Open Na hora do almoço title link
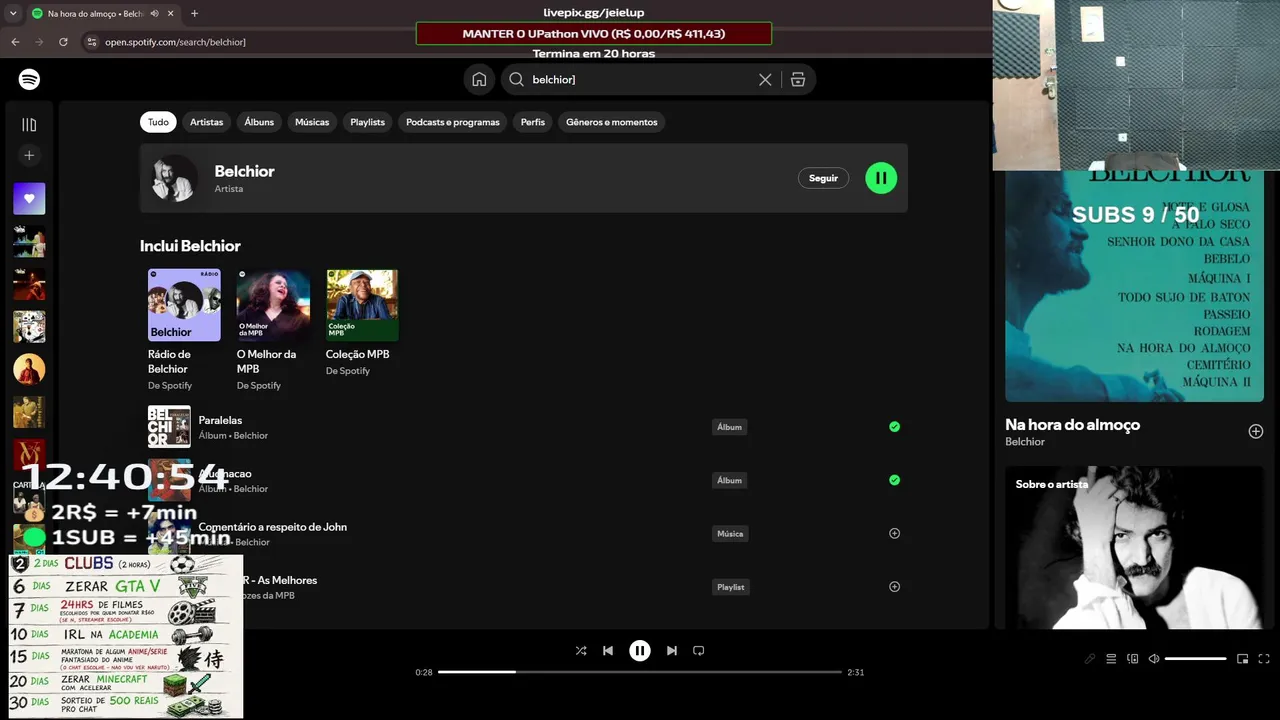1280x720 pixels. (x=1072, y=425)
